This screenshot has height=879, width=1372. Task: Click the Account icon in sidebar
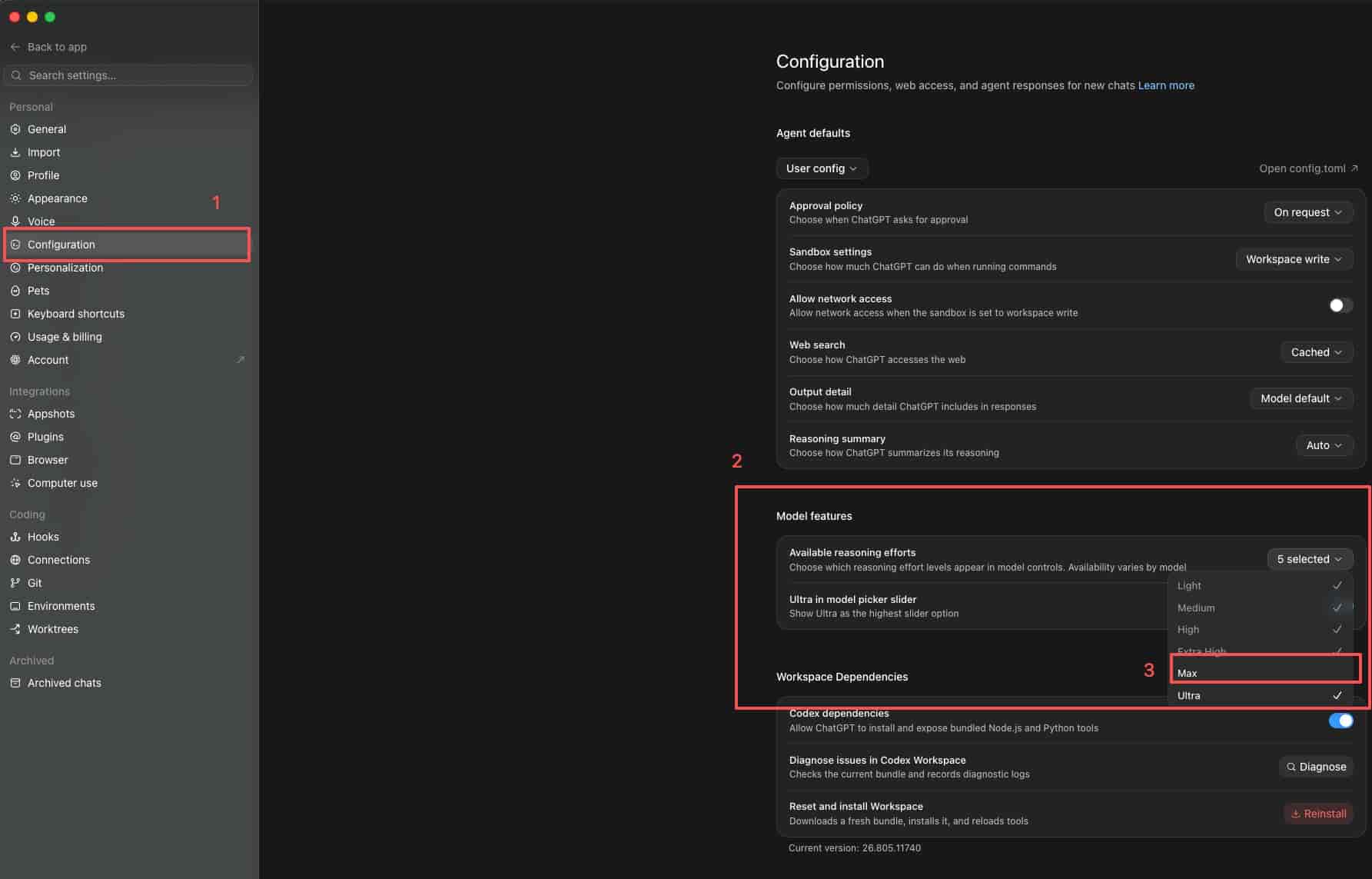15,360
